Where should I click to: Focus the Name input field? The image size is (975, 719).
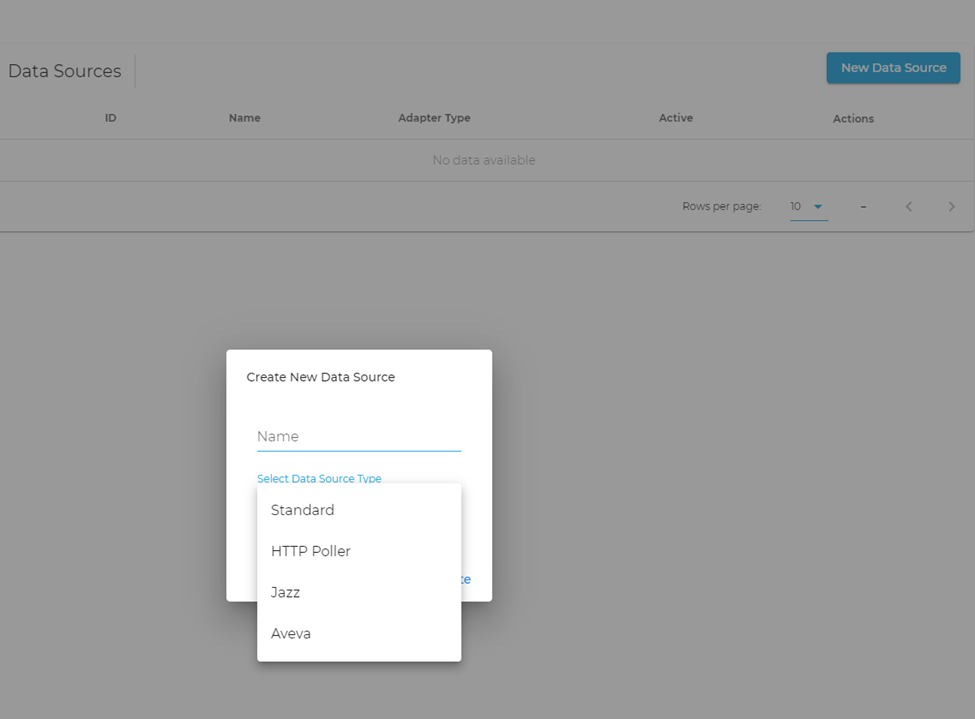(358, 437)
